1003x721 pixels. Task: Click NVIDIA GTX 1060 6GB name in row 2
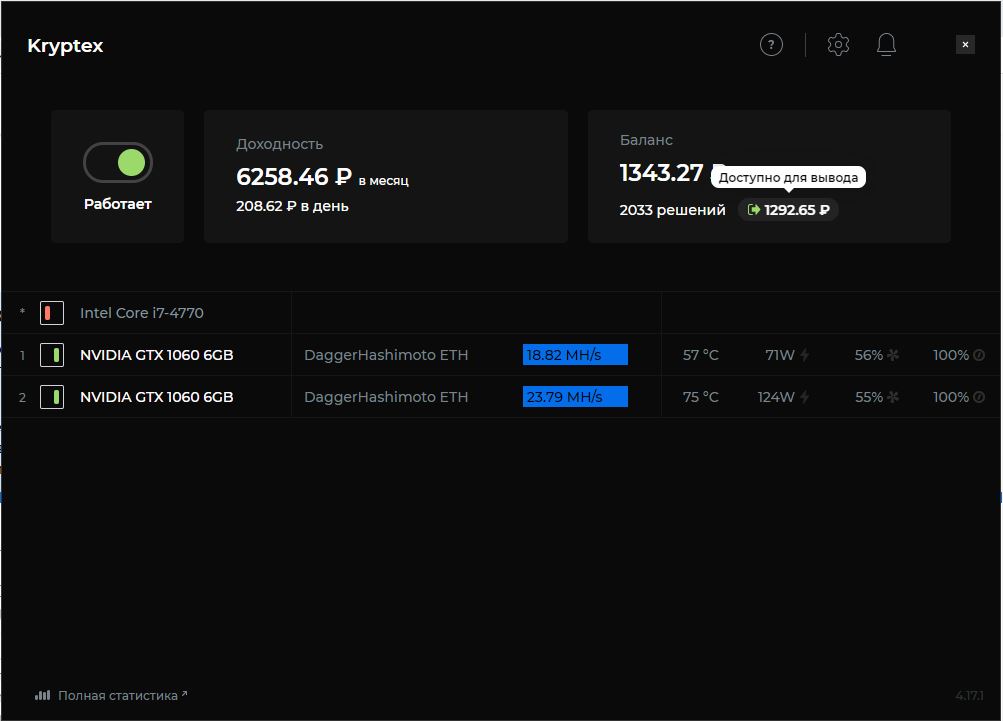click(157, 397)
